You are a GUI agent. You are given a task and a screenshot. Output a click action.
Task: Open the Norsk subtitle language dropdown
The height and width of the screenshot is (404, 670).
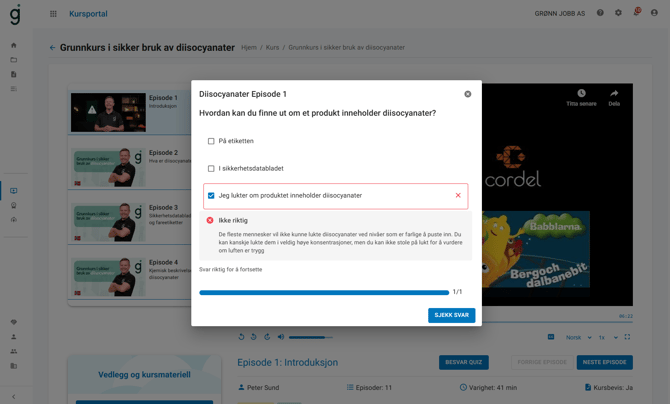578,337
